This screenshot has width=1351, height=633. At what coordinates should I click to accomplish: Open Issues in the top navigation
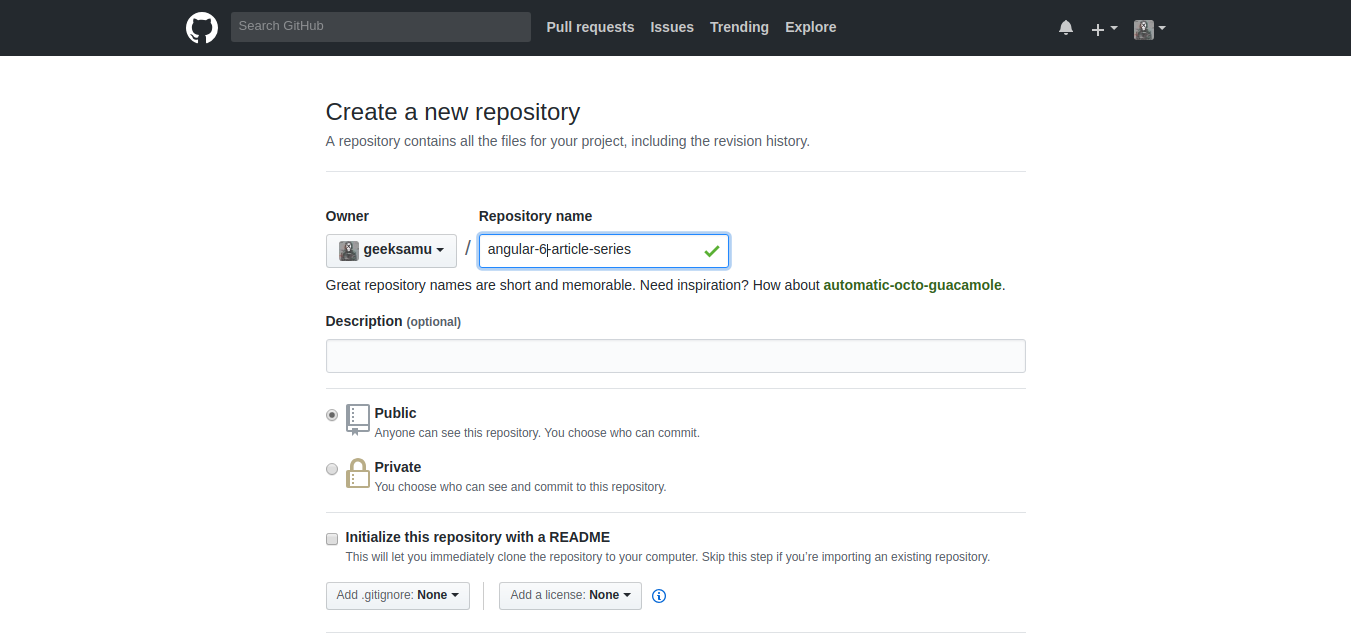pos(672,27)
